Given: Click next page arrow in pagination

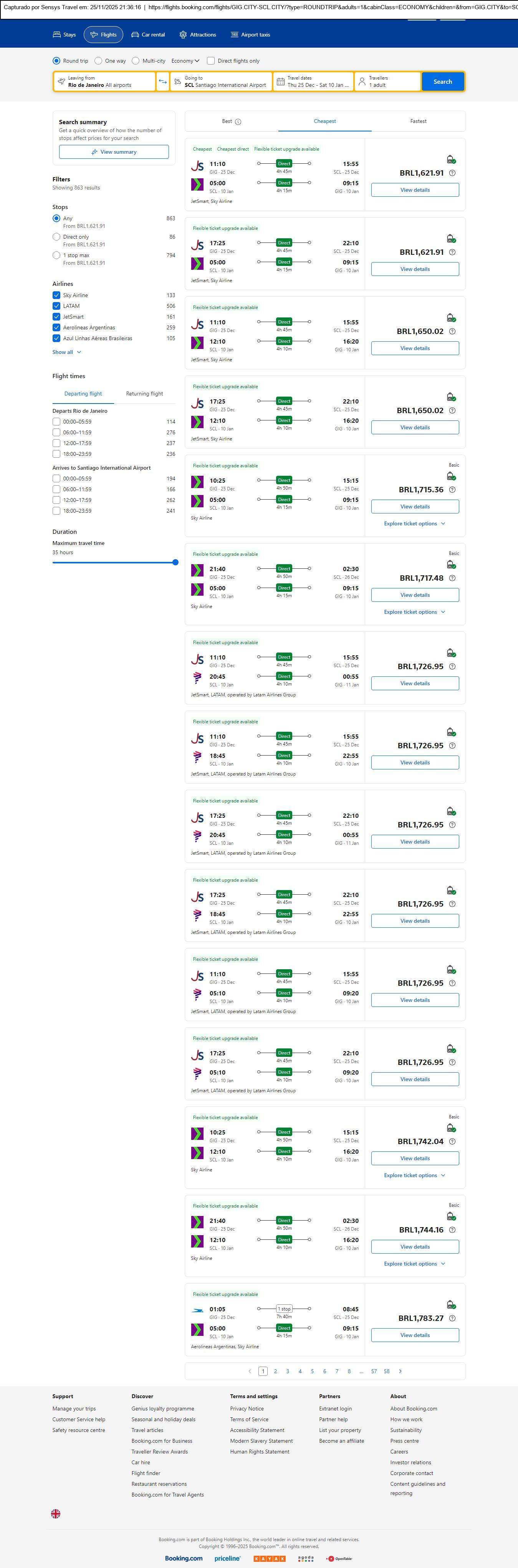Looking at the screenshot, I should (x=400, y=1371).
